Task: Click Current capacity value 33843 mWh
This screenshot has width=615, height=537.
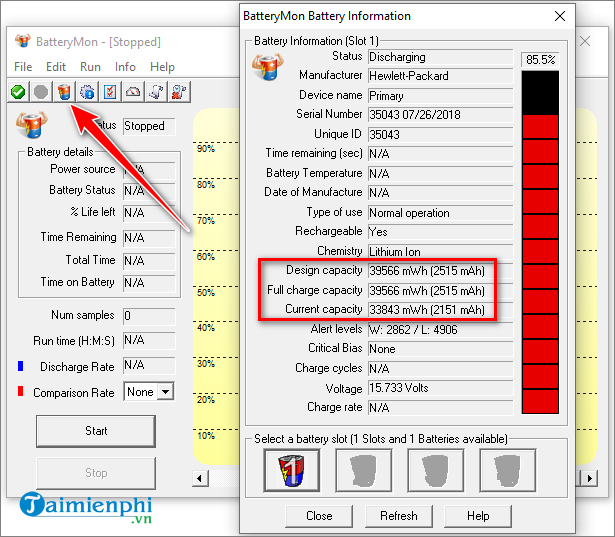Action: pos(440,310)
